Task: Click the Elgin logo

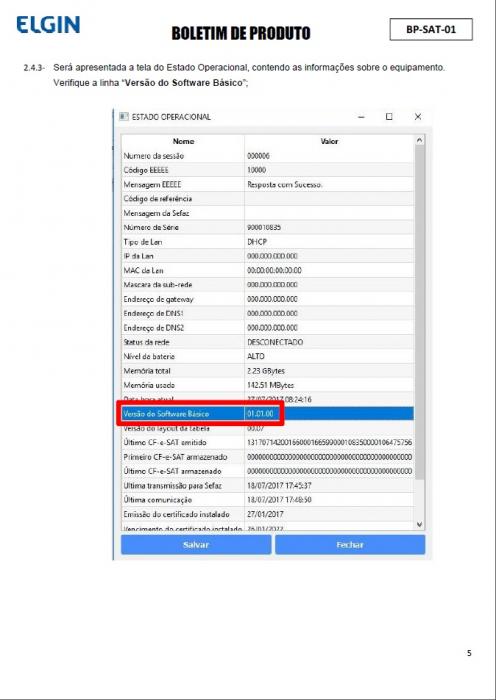Action: [x=48, y=25]
